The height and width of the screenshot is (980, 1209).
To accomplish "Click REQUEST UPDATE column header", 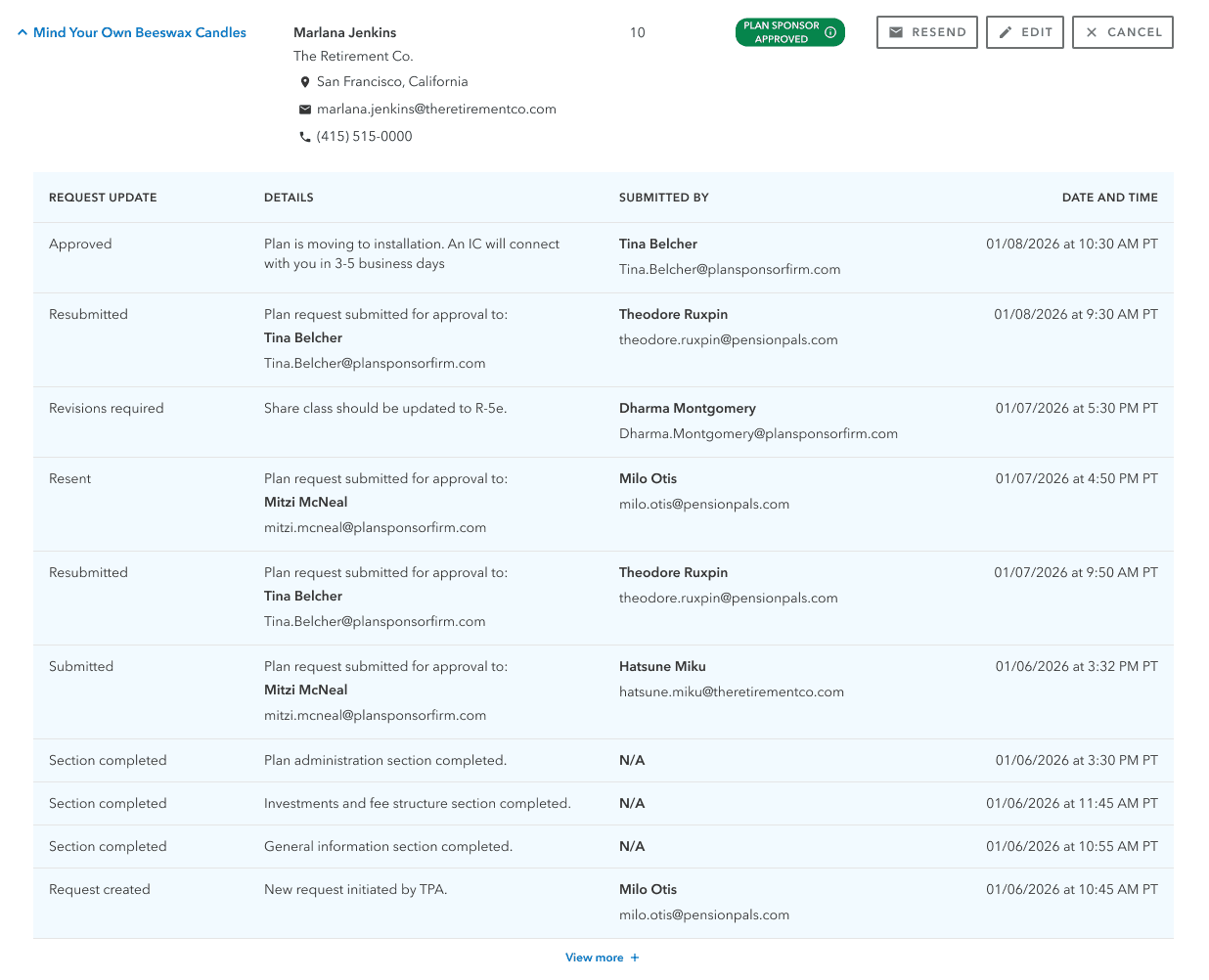I will click(103, 198).
